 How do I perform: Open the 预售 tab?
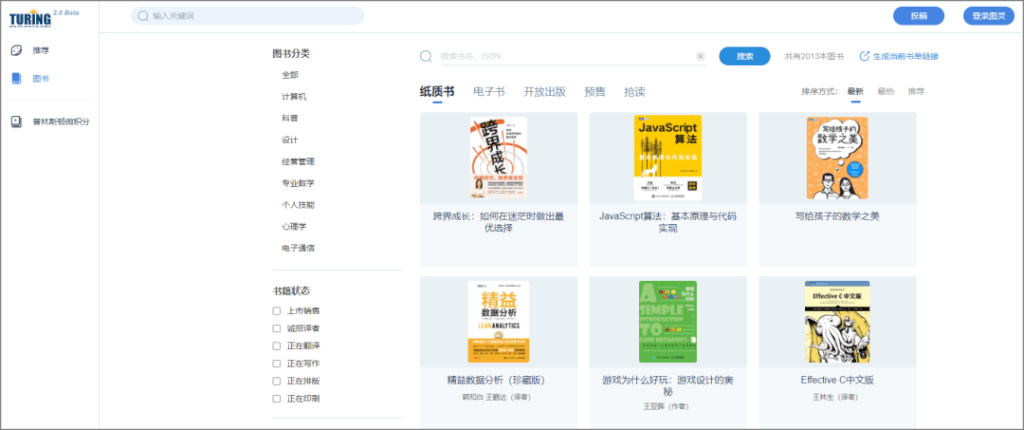point(595,91)
